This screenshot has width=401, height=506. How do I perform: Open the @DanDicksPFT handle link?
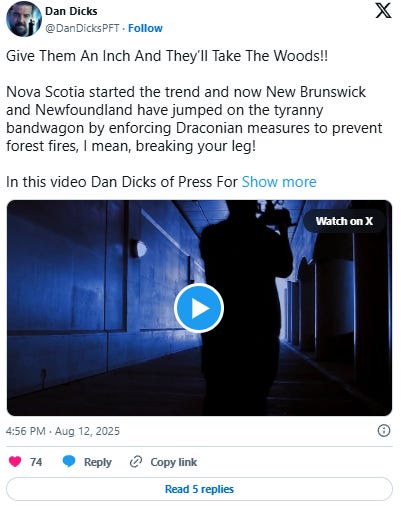coord(82,28)
